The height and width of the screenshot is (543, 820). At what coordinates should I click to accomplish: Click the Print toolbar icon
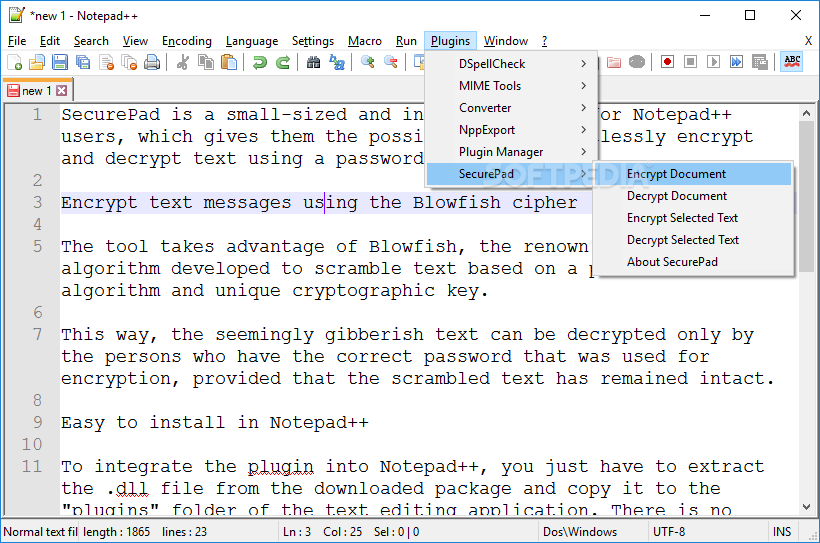point(152,62)
